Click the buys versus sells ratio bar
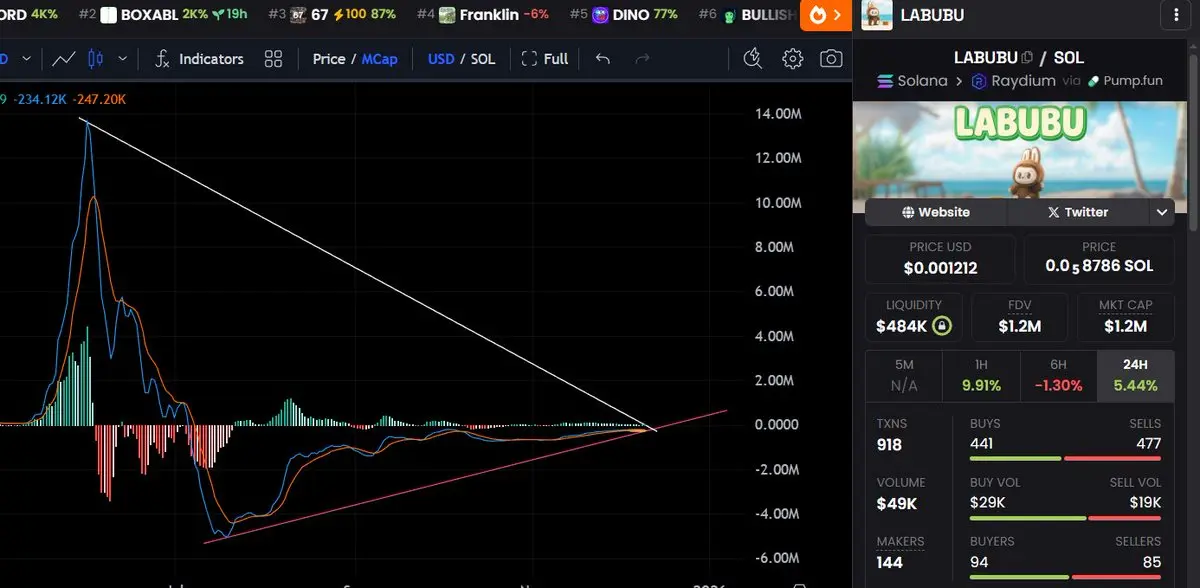This screenshot has width=1200, height=588. pos(1066,459)
